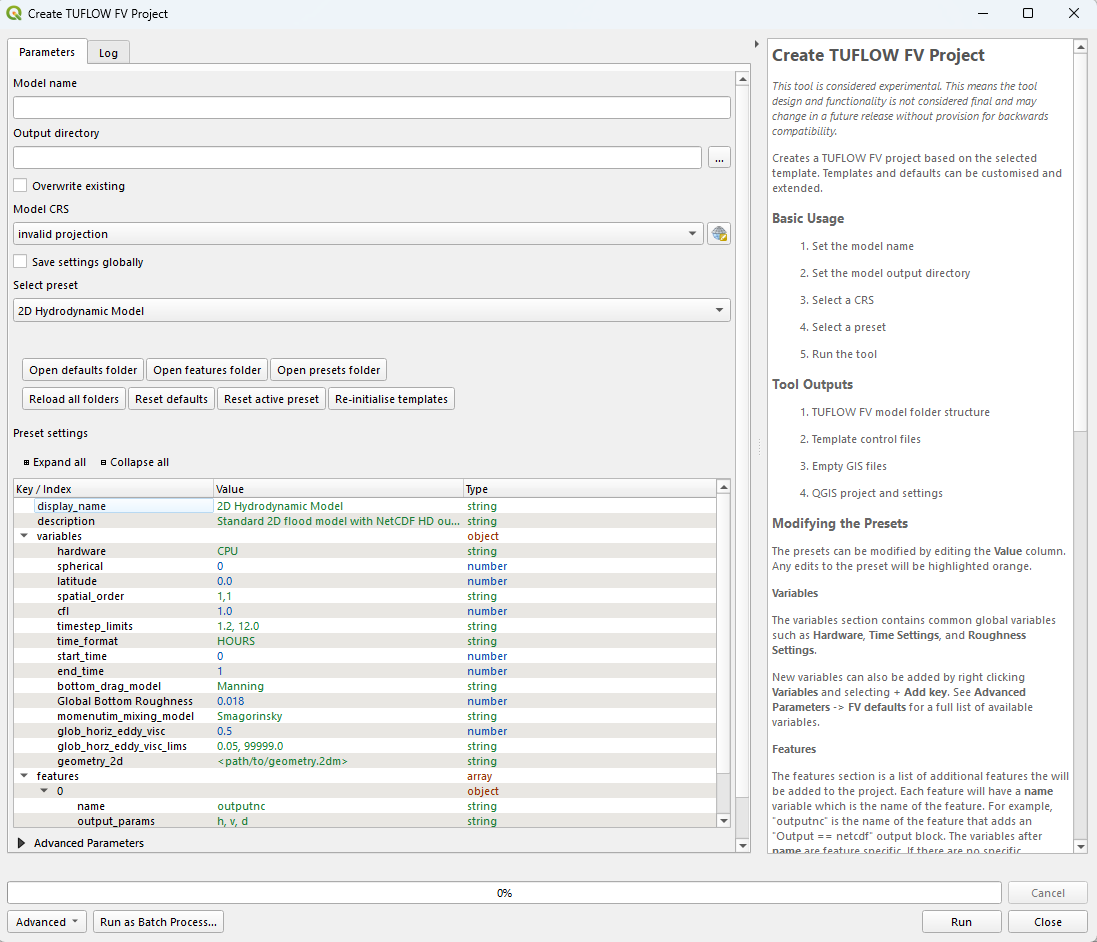1097x942 pixels.
Task: Click Reset active preset button
Action: click(x=271, y=399)
